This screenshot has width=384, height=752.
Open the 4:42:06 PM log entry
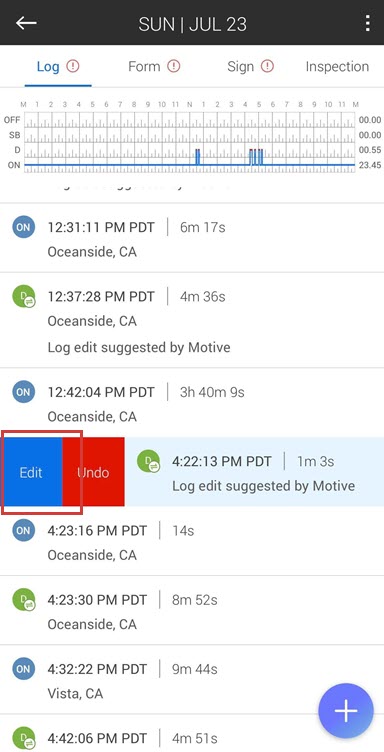point(192,734)
